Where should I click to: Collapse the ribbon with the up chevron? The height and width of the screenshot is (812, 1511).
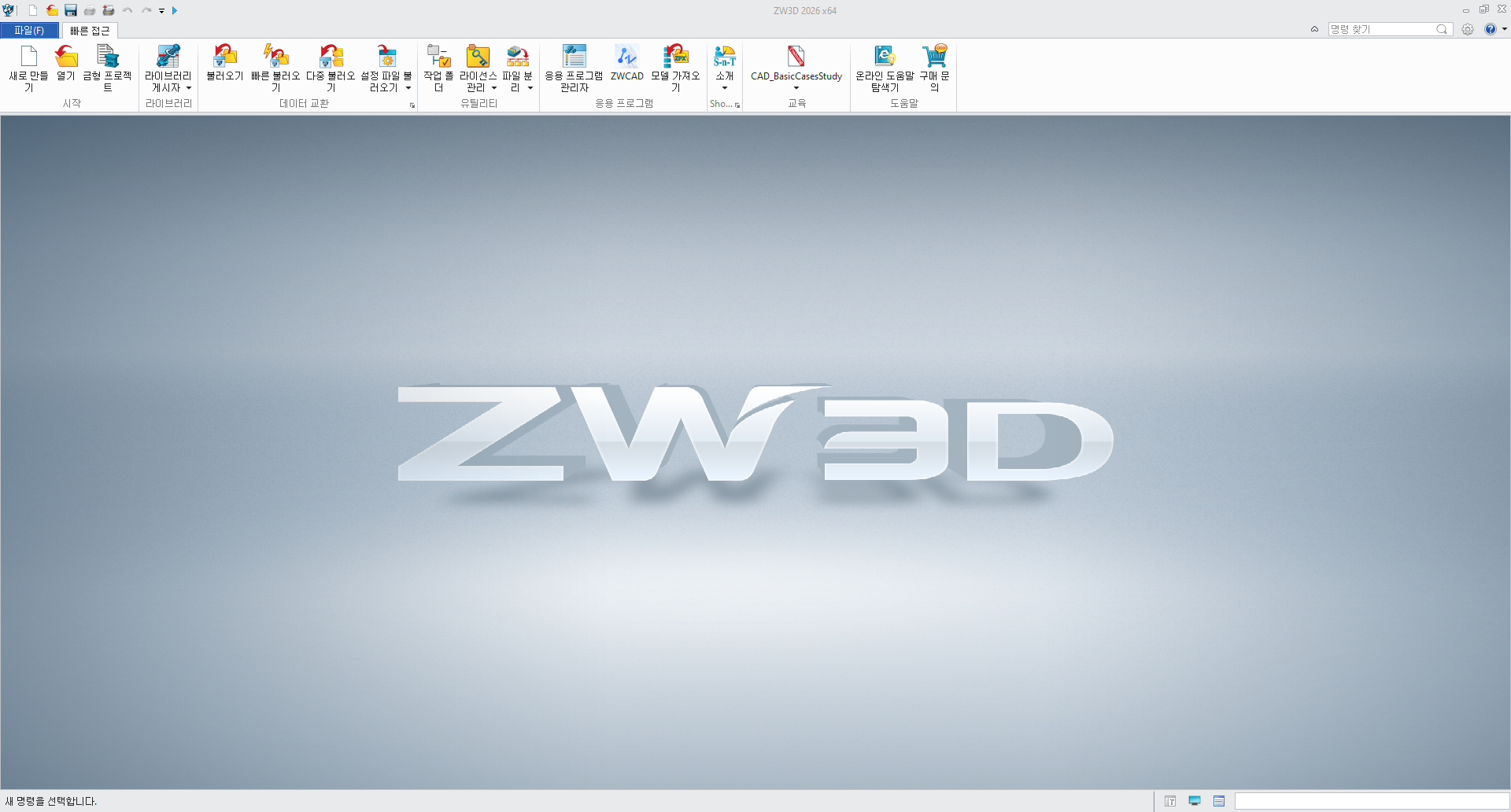pyautogui.click(x=1314, y=29)
